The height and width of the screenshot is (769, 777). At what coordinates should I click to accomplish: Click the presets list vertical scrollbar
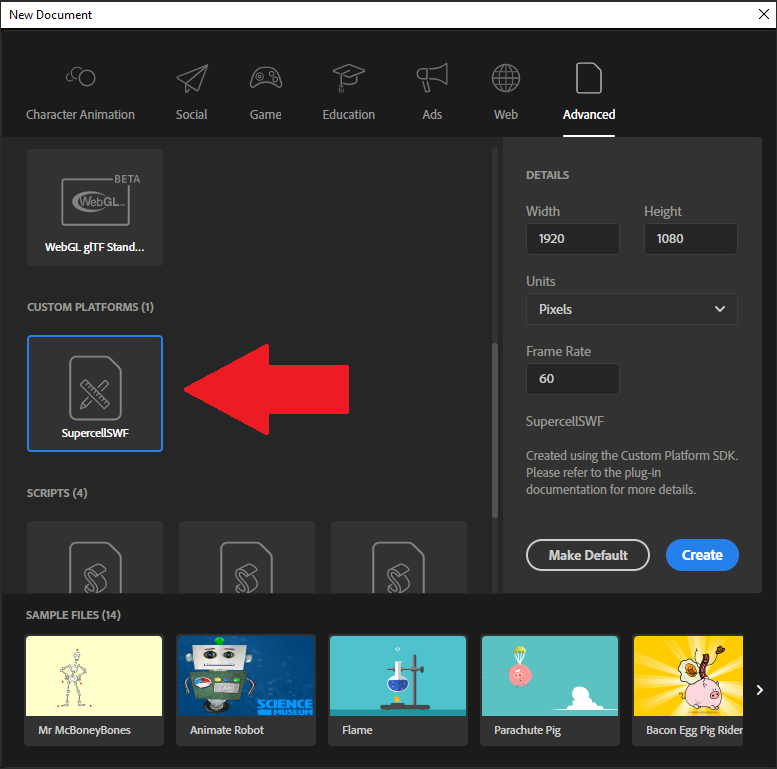tap(495, 430)
